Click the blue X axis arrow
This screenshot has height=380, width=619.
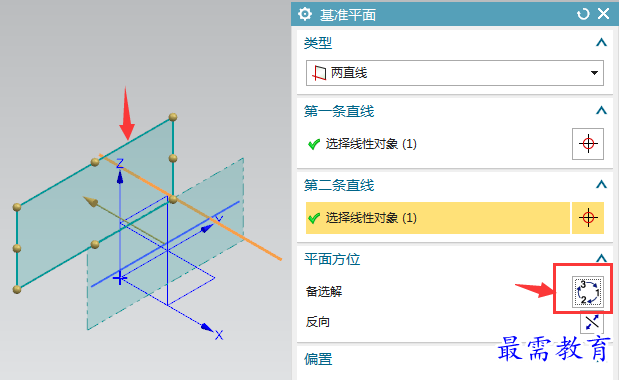[x=206, y=327]
